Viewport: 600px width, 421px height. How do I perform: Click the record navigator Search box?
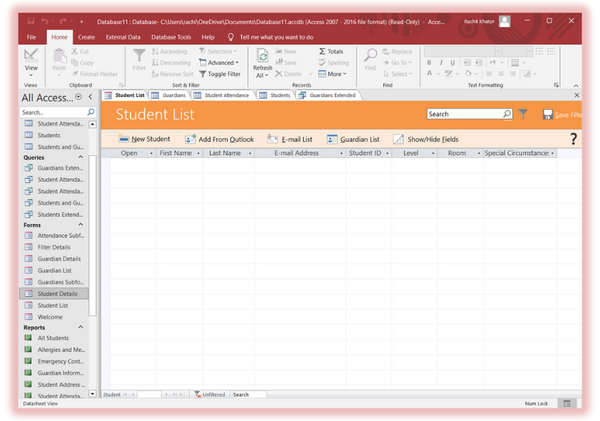(x=249, y=395)
